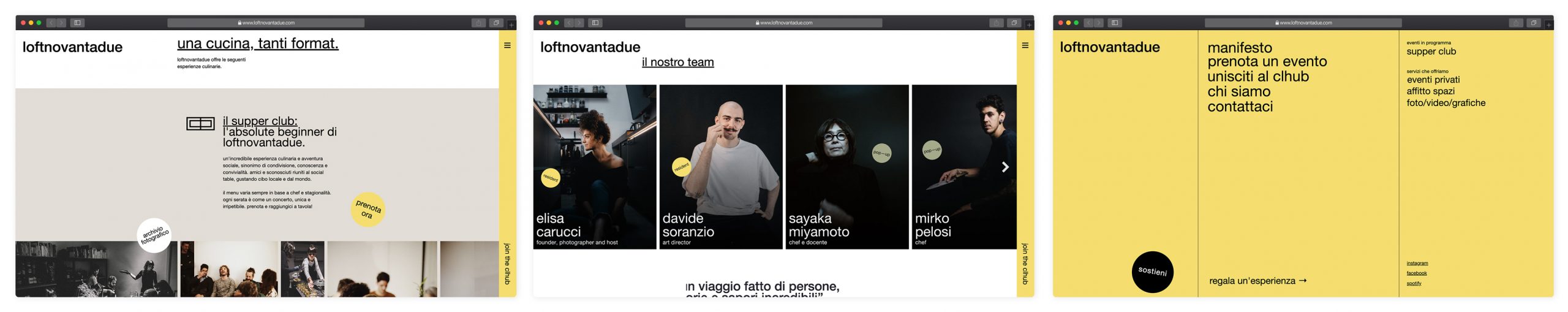Select Elisa Carucci team photo
This screenshot has width=1568, height=312.
coord(595,167)
